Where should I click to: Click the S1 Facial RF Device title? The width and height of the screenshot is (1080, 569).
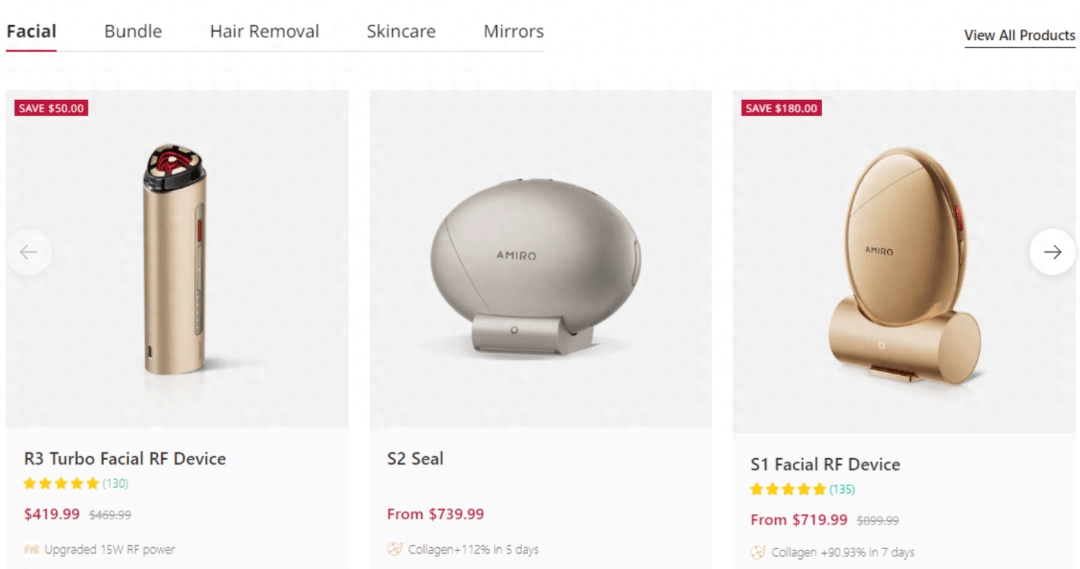coord(825,465)
